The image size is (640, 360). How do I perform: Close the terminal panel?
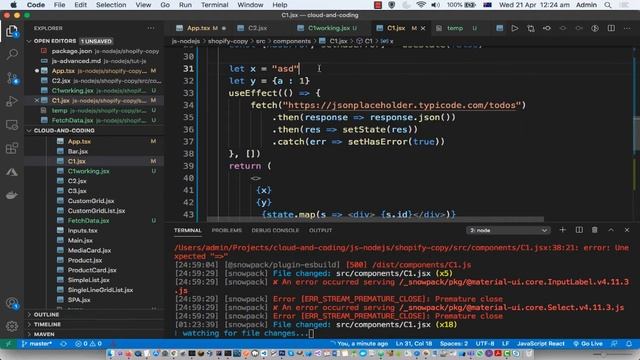[x=627, y=230]
